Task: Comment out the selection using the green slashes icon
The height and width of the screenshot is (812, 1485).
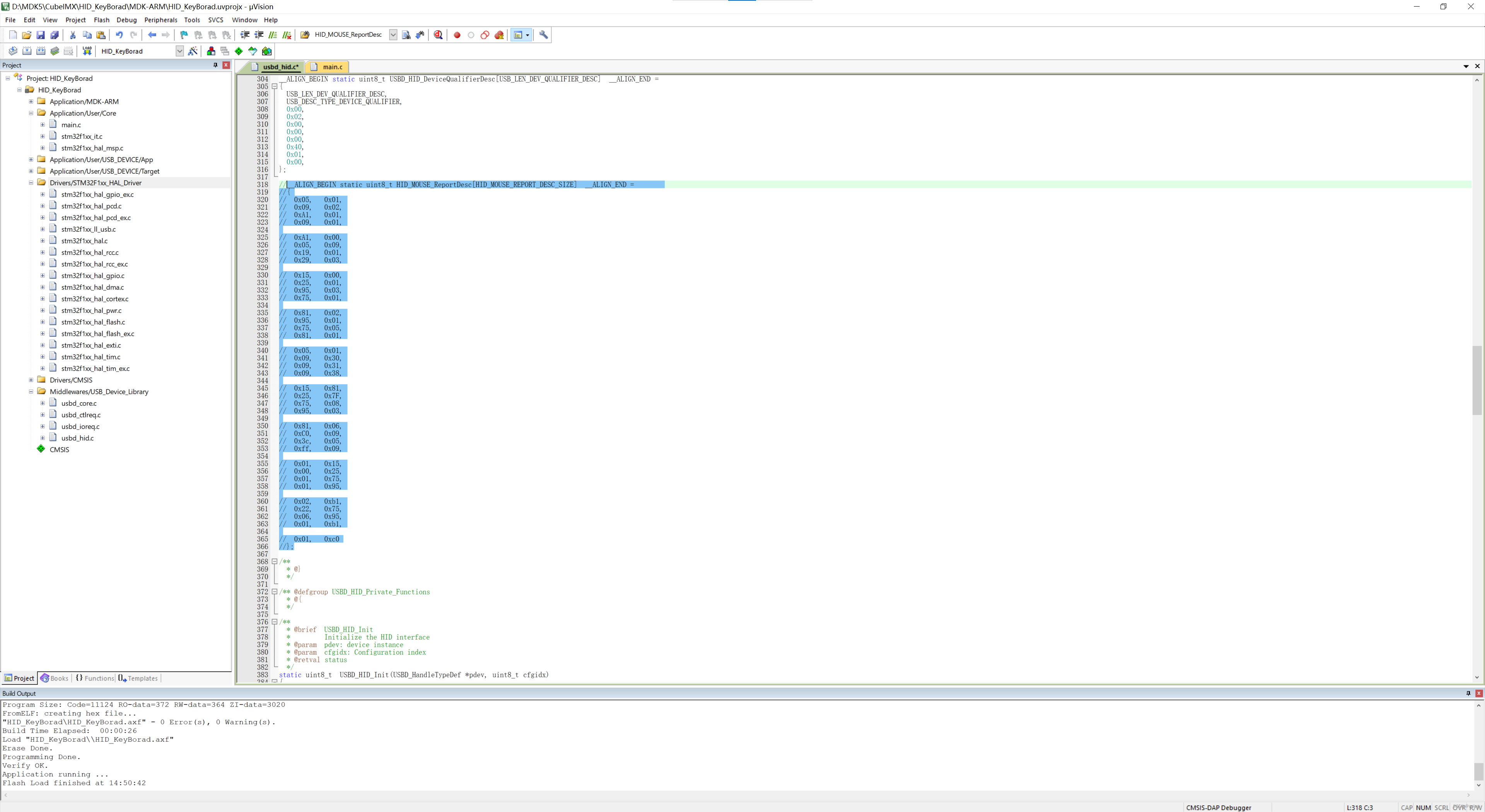Action: click(273, 35)
